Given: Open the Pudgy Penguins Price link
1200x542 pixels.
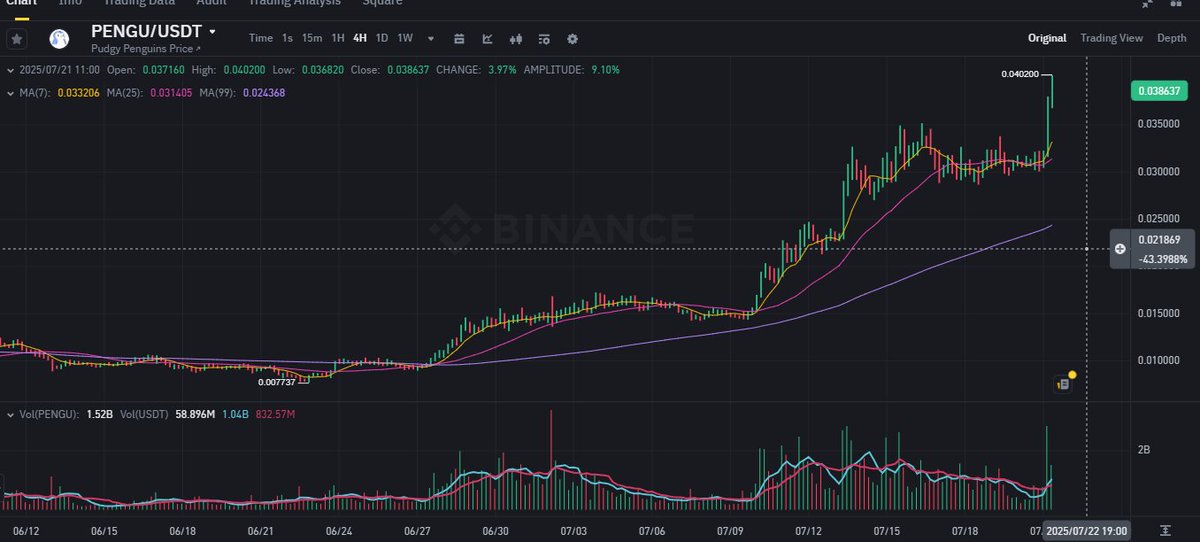Looking at the screenshot, I should [x=145, y=48].
